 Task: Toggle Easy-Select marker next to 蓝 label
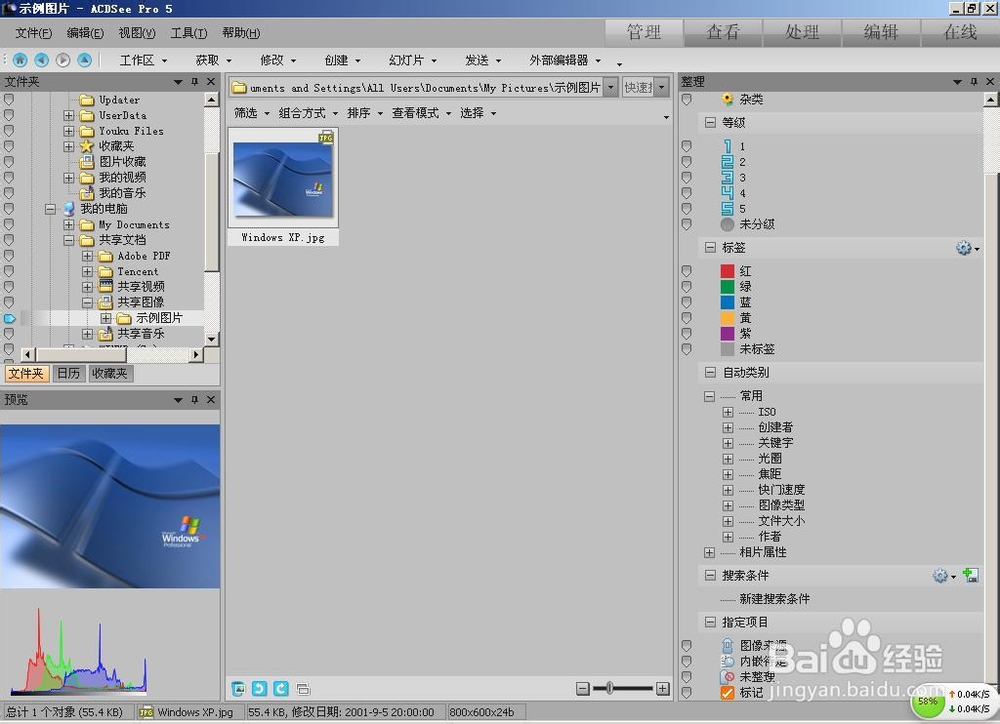[686, 302]
